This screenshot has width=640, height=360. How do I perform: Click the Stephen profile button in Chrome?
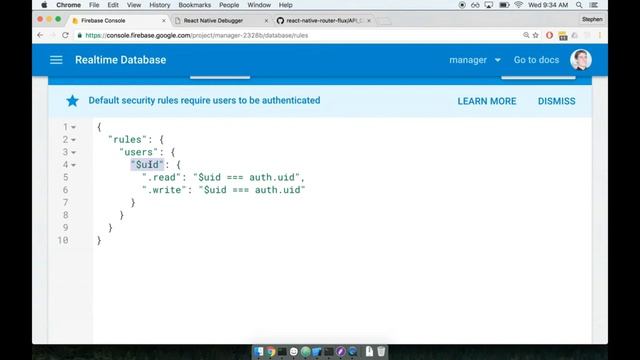click(x=592, y=19)
